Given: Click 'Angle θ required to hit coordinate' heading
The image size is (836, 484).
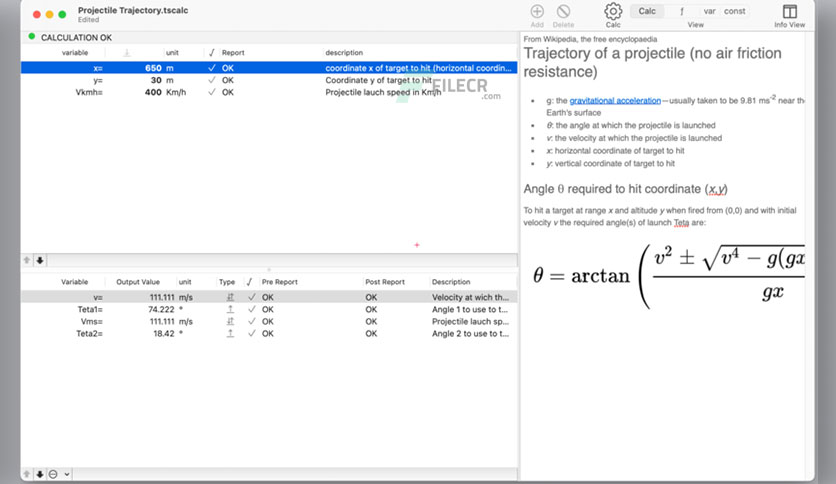Looking at the screenshot, I should click(625, 189).
